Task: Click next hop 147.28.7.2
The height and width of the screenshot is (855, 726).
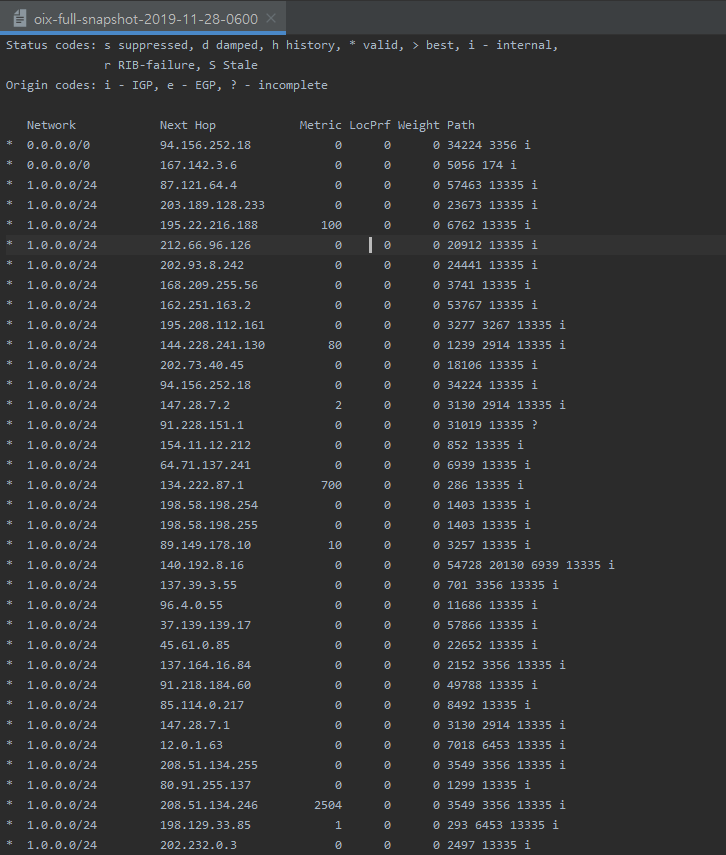Action: pyautogui.click(x=195, y=405)
